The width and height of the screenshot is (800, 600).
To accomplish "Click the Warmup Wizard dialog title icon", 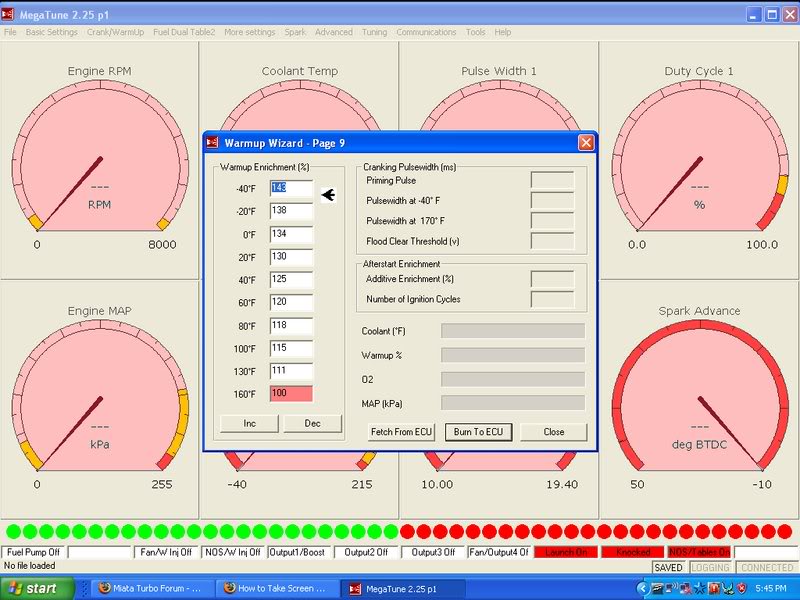I will point(213,143).
